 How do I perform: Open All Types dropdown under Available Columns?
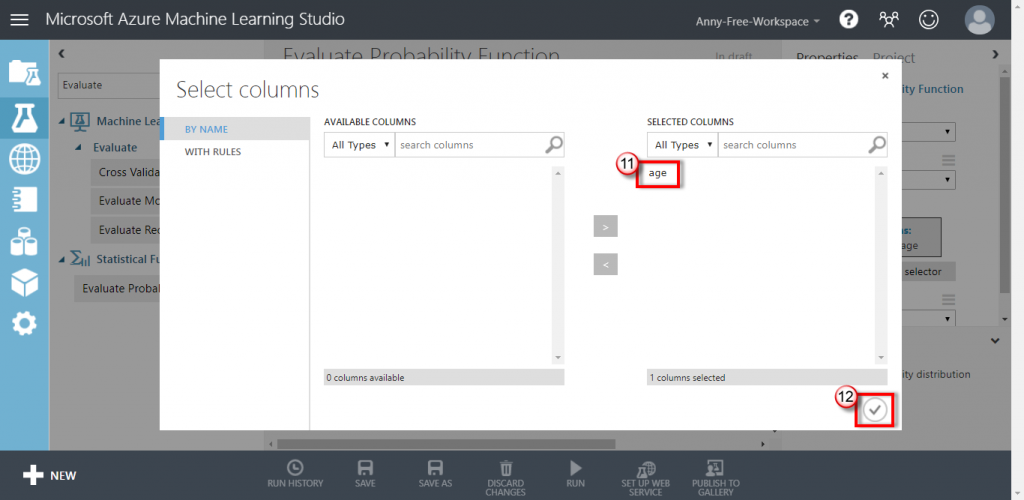[360, 145]
